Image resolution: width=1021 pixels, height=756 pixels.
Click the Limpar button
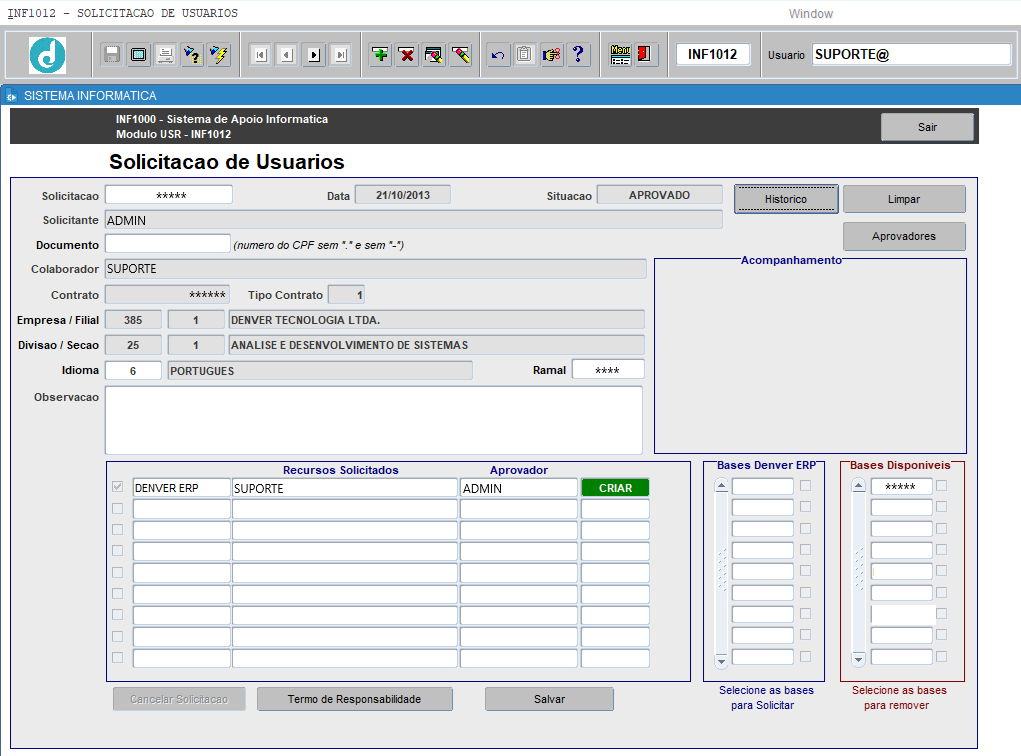coord(904,199)
